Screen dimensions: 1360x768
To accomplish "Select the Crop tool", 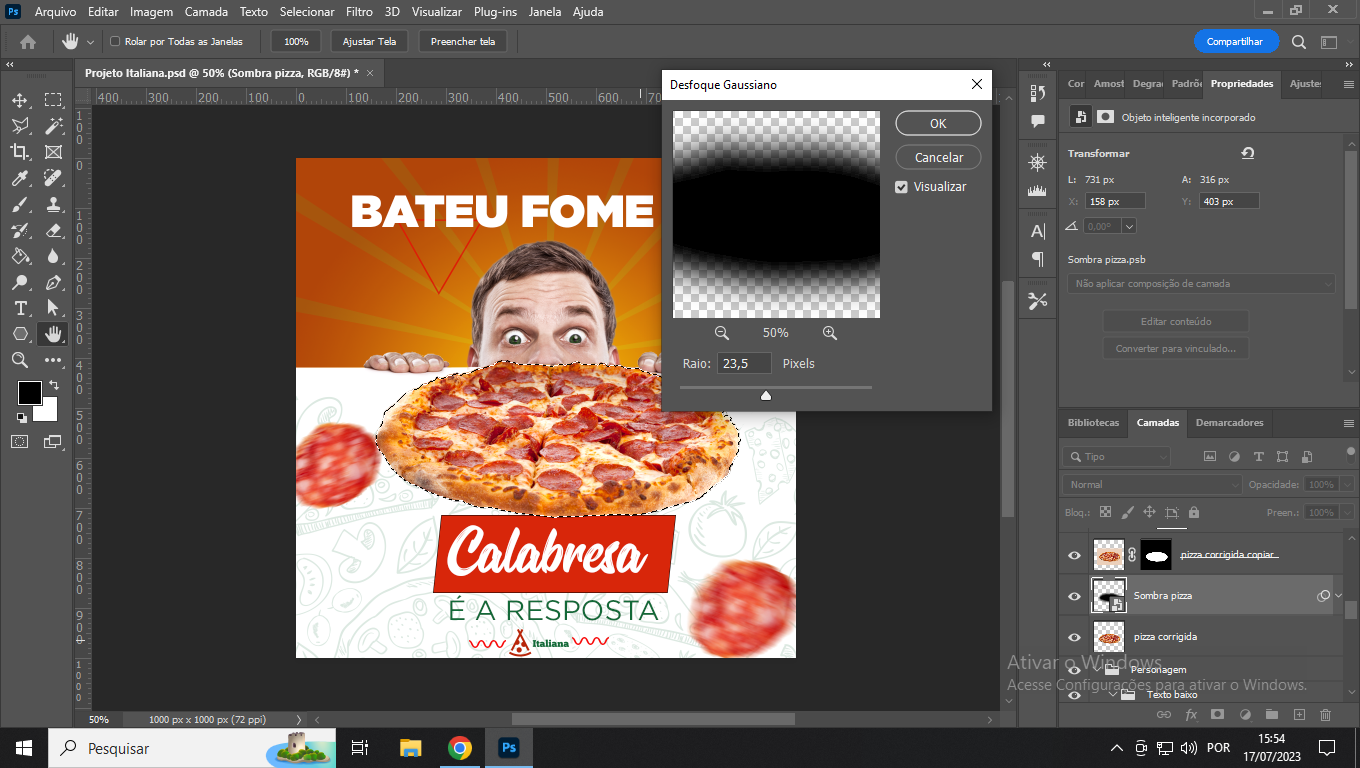I will tap(20, 152).
